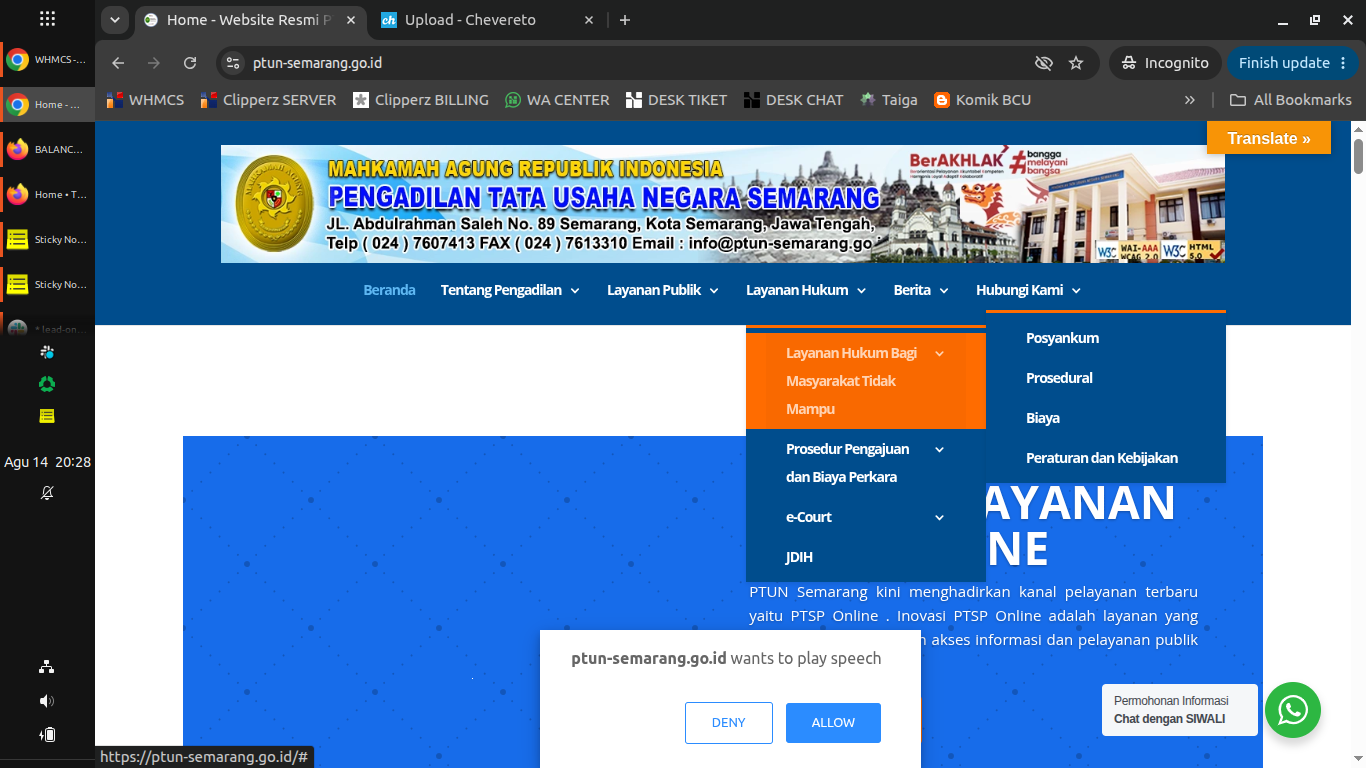Open the first Sticky Notes window in dock

coord(47,240)
